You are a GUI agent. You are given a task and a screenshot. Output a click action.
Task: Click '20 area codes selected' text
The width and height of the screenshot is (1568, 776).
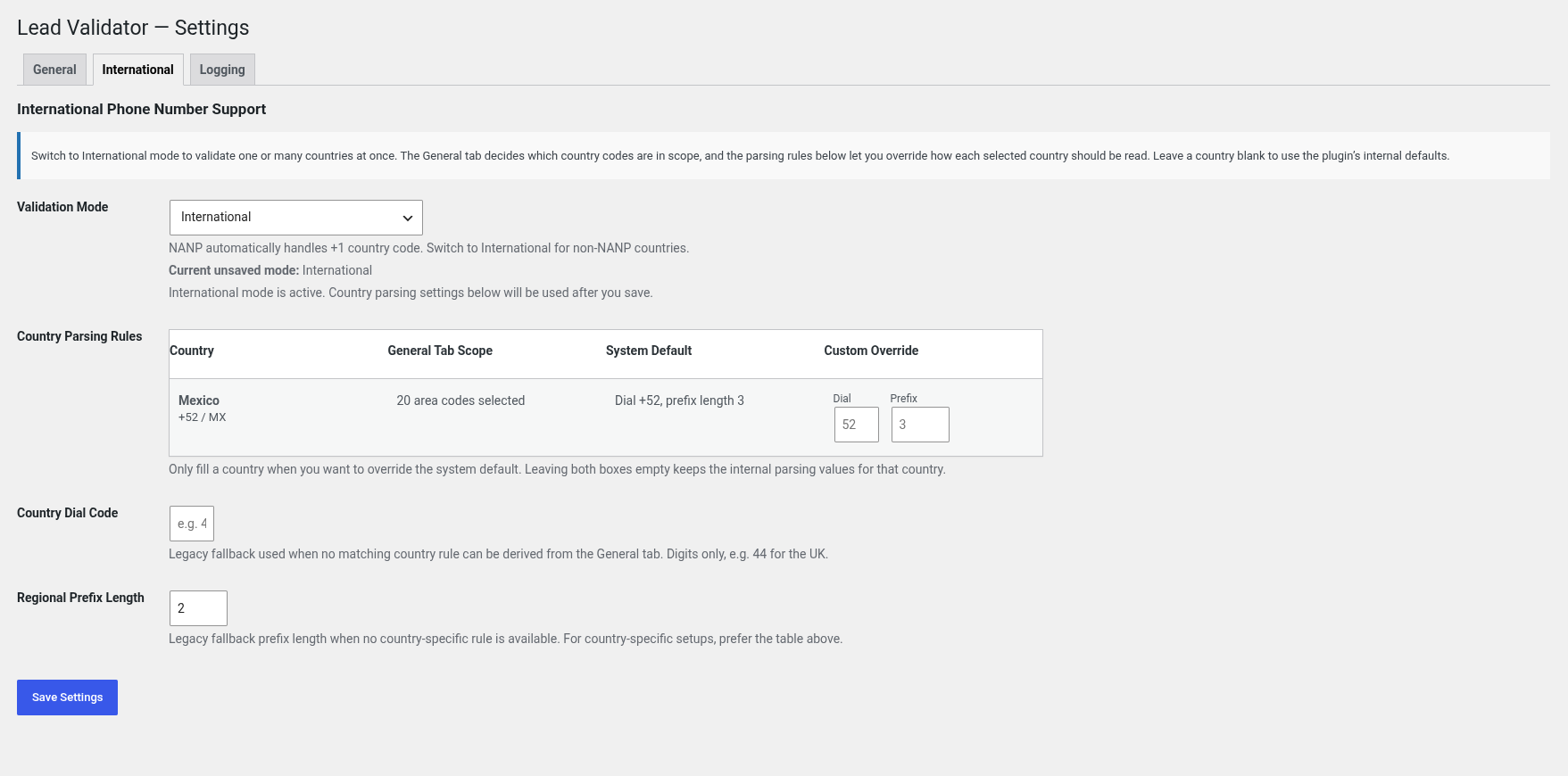tap(460, 400)
